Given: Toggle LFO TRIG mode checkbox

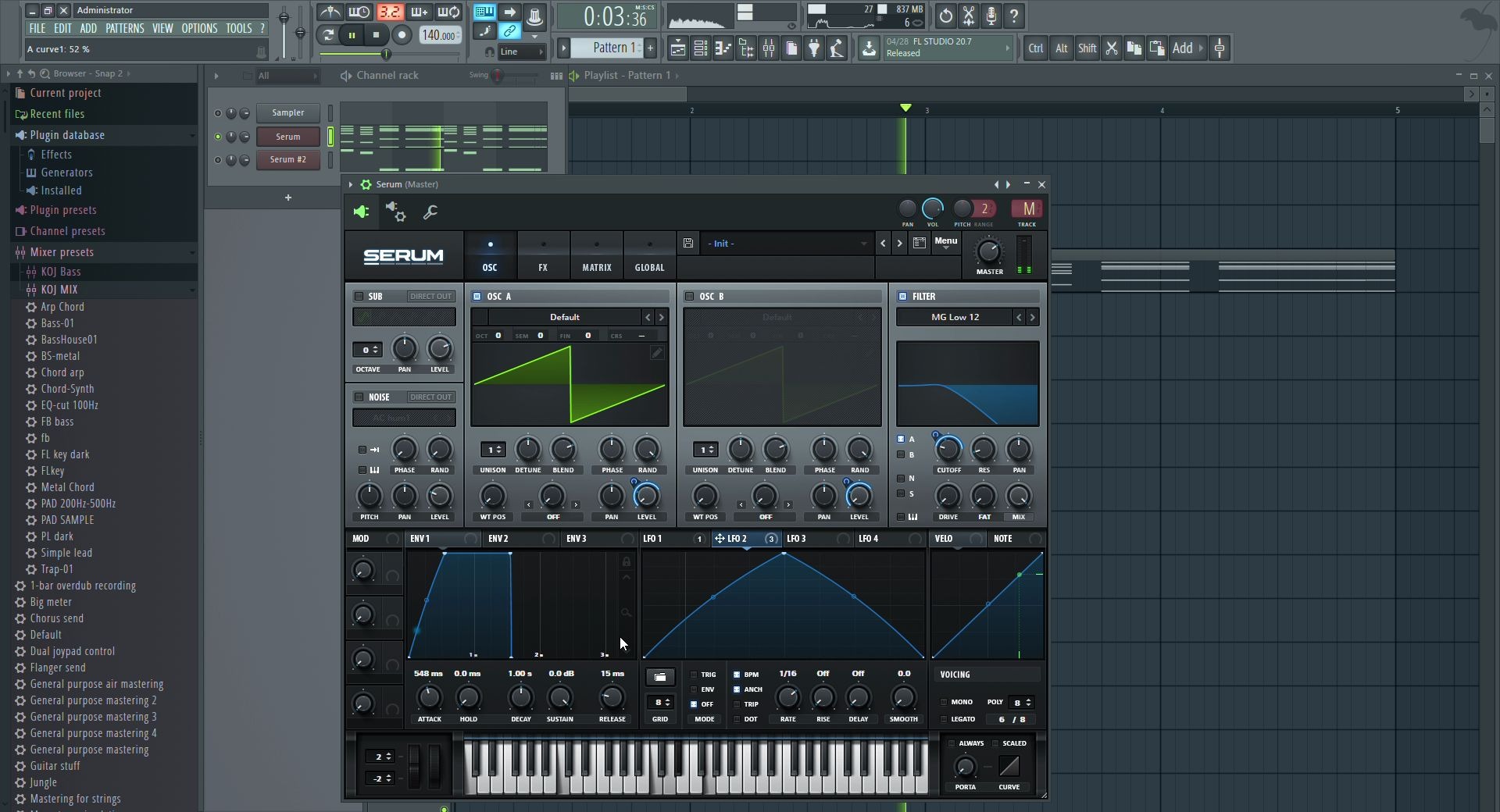Looking at the screenshot, I should (x=694, y=675).
